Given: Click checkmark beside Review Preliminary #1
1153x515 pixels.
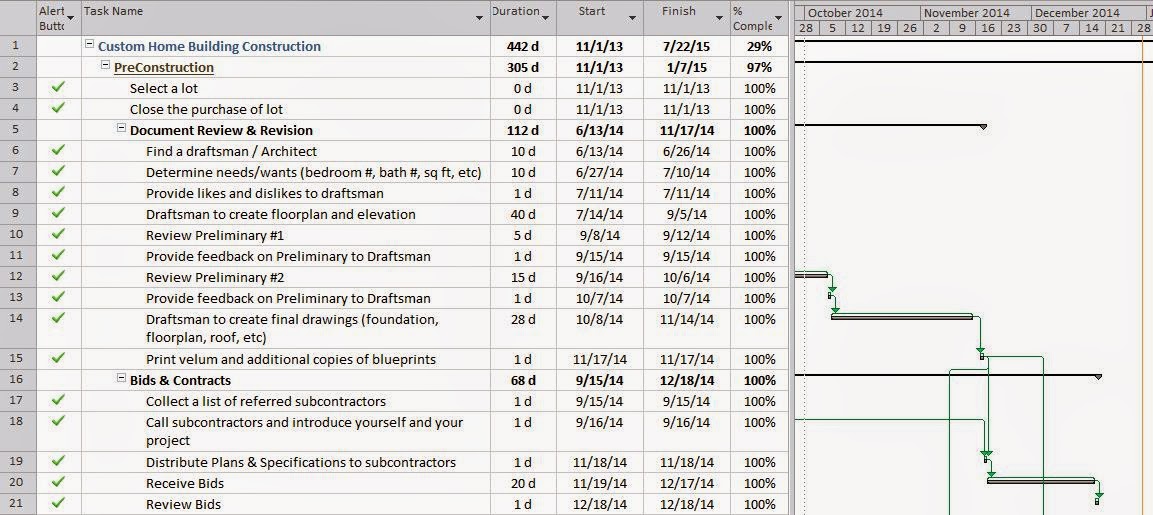Looking at the screenshot, I should point(58,235).
